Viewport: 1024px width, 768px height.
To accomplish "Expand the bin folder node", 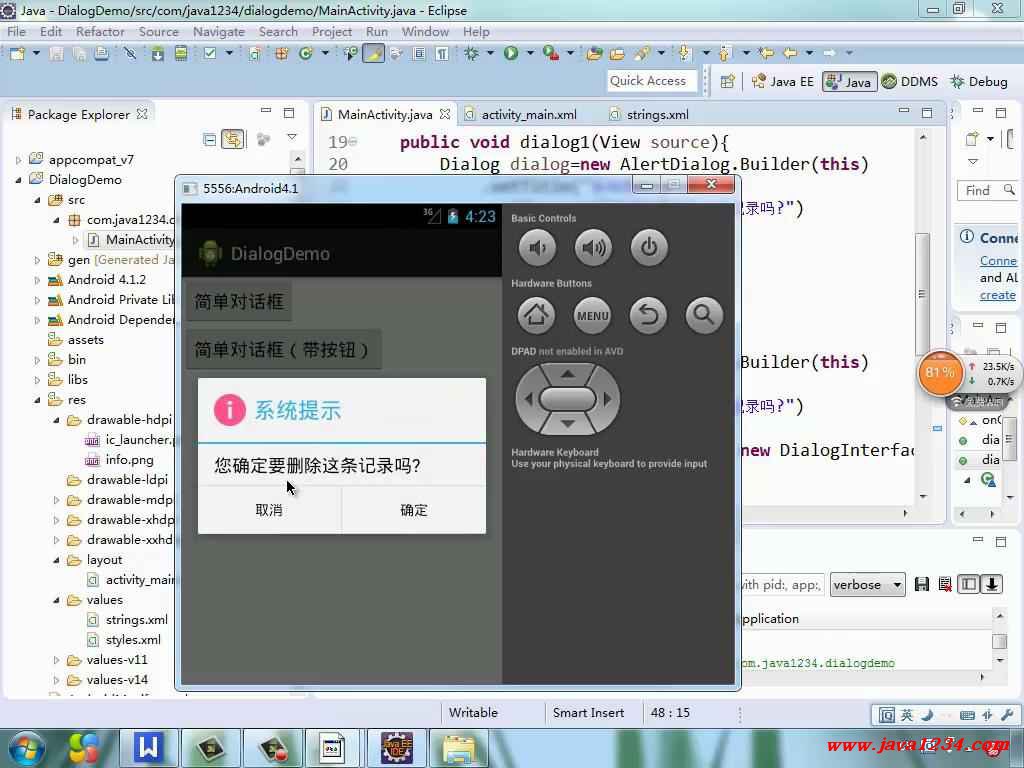I will click(x=37, y=360).
